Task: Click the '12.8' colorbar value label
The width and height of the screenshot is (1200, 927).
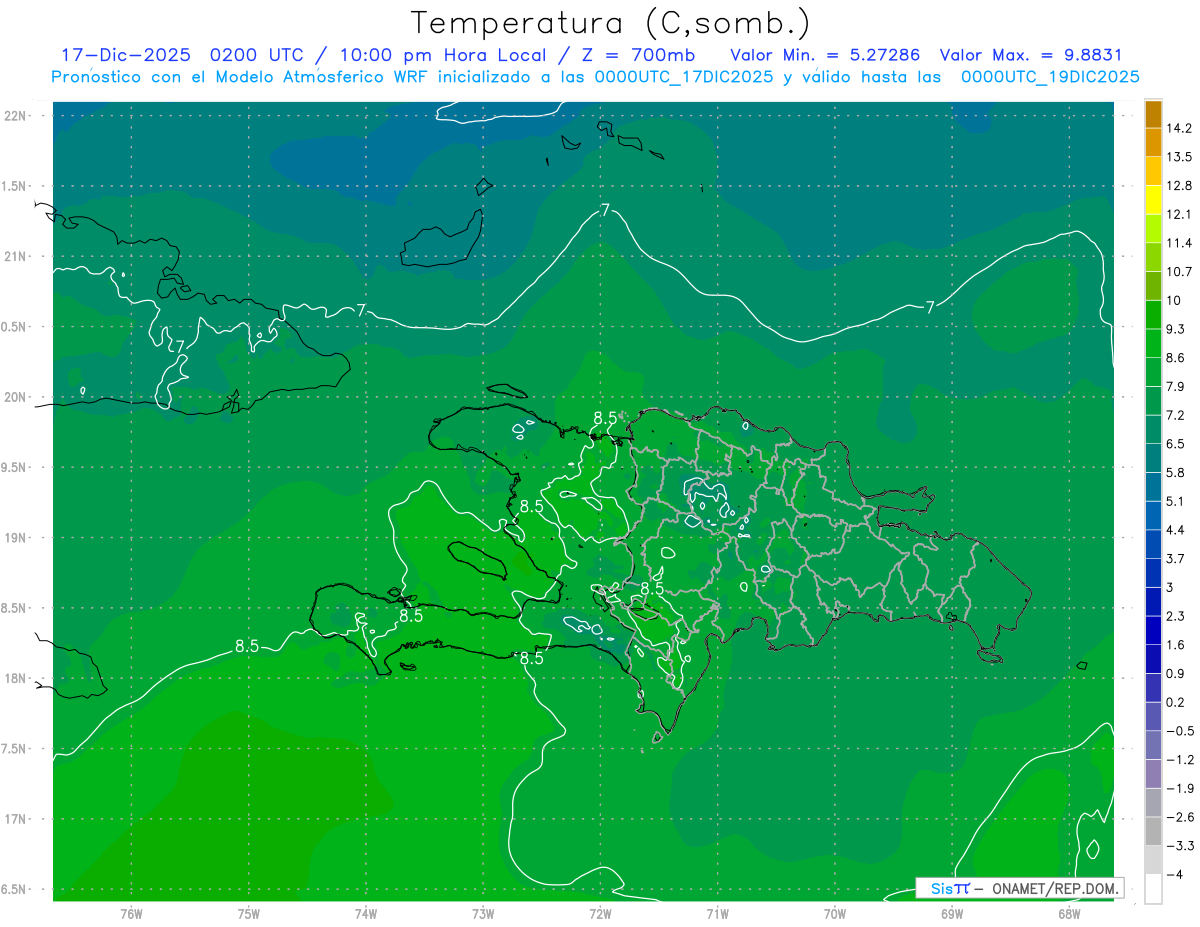Action: 1179,185
